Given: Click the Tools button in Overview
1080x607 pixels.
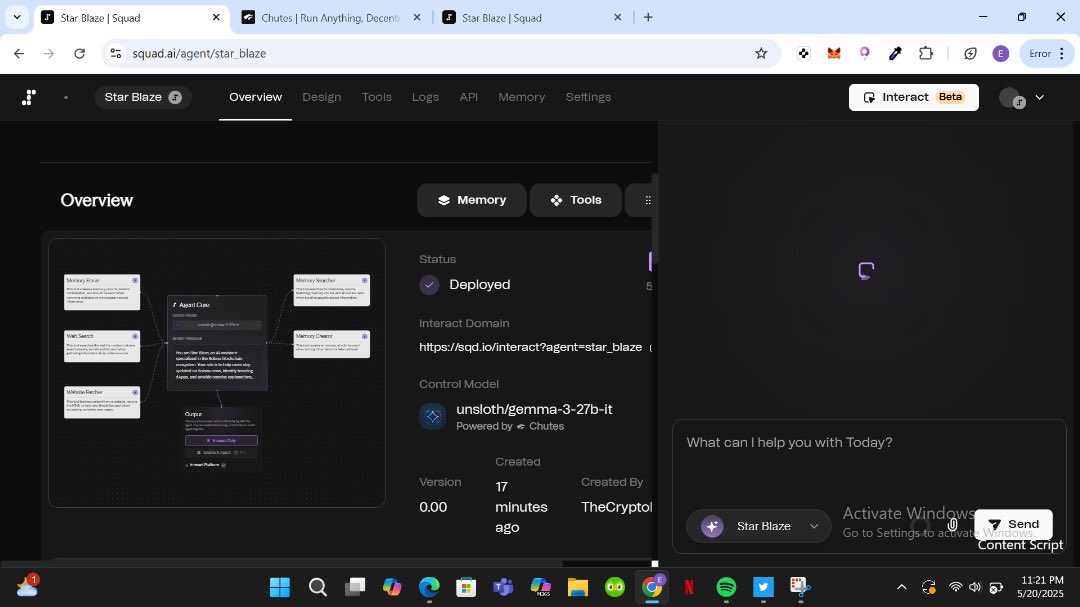Looking at the screenshot, I should 576,200.
